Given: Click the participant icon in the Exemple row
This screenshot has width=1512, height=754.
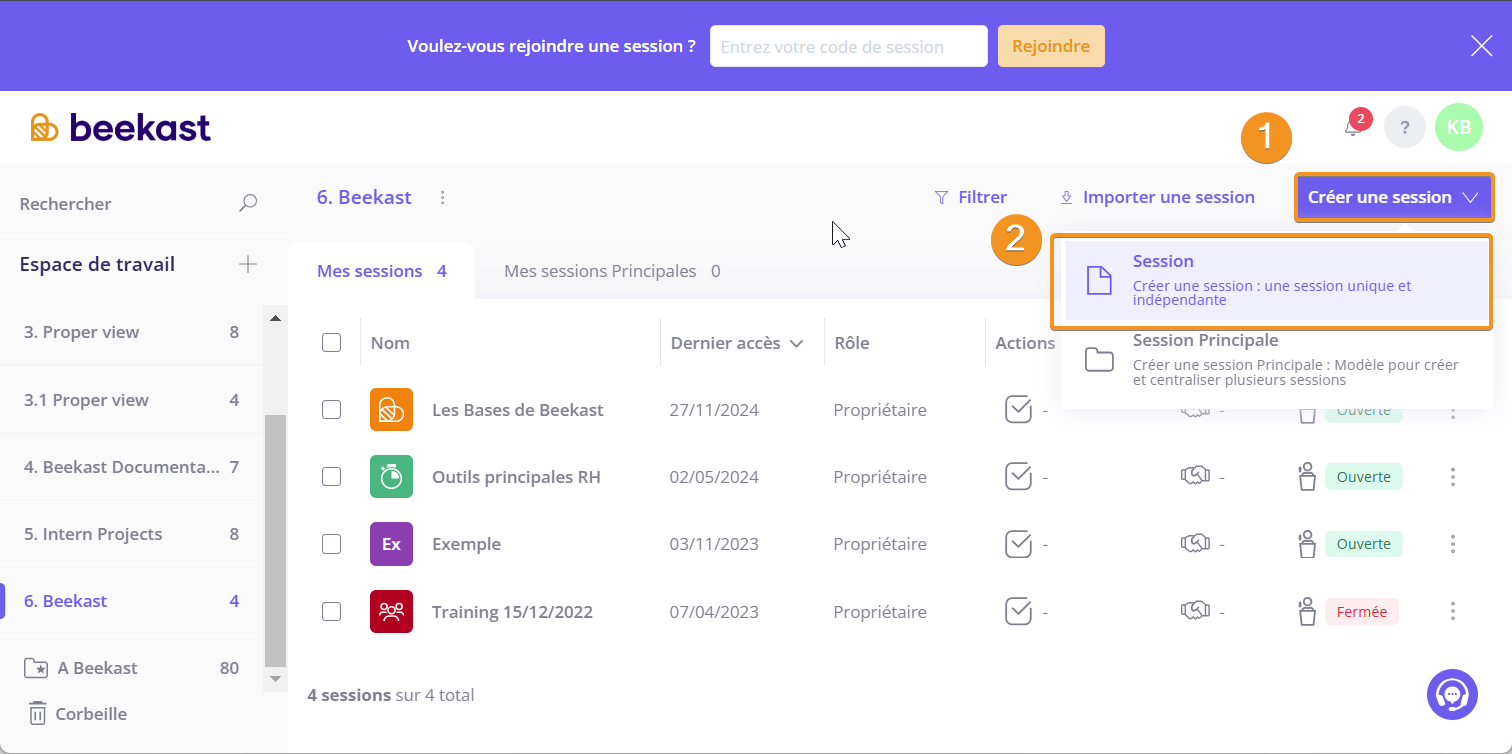Looking at the screenshot, I should 1306,544.
